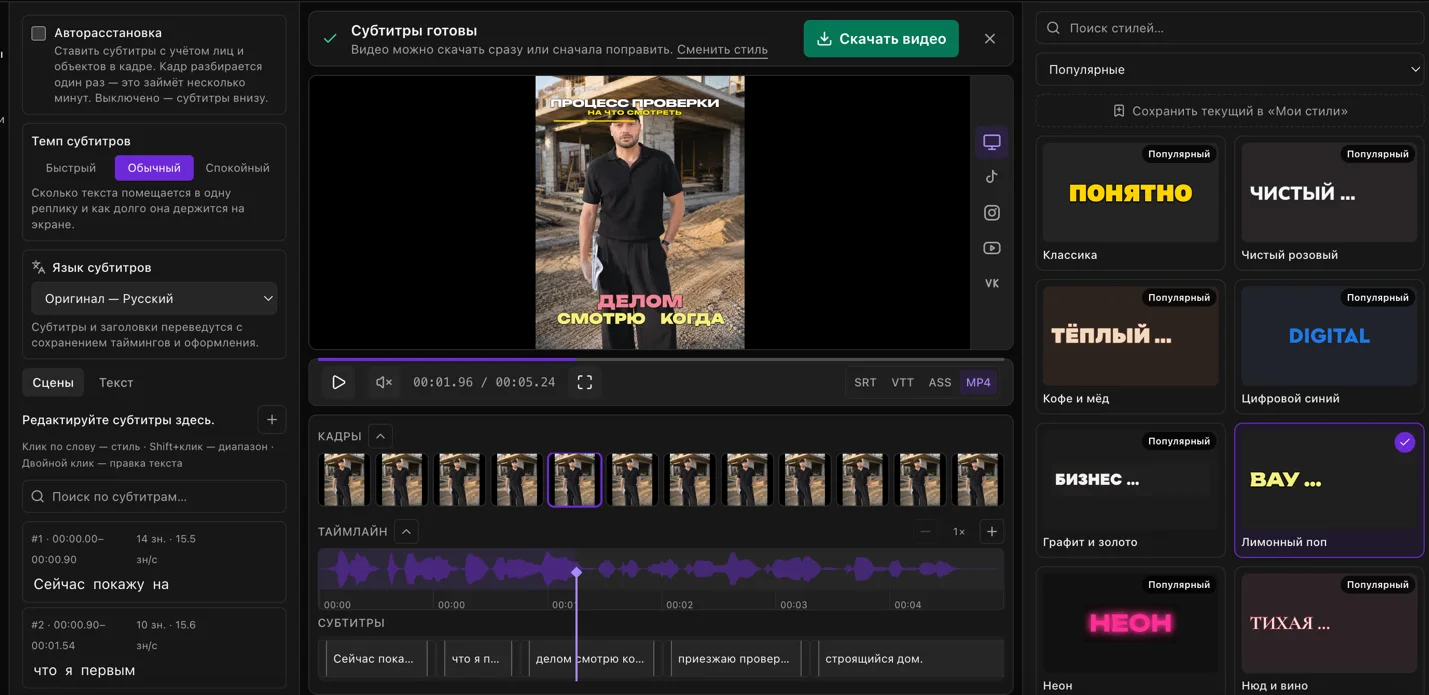1429x695 pixels.
Task: Zoom in the timeline
Action: point(992,532)
